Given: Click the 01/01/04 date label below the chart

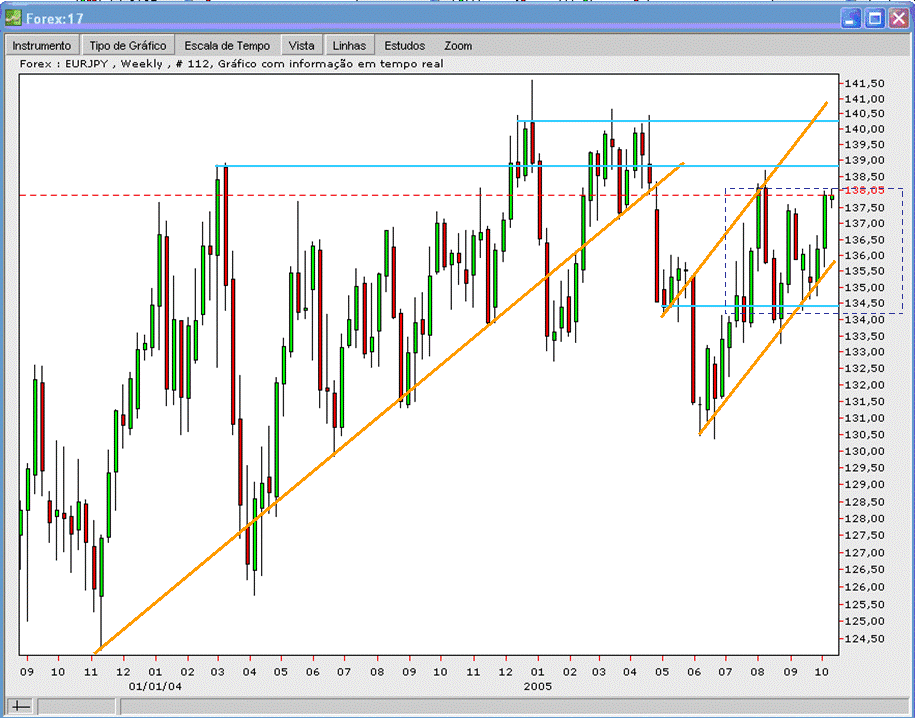Looking at the screenshot, I should (x=155, y=687).
